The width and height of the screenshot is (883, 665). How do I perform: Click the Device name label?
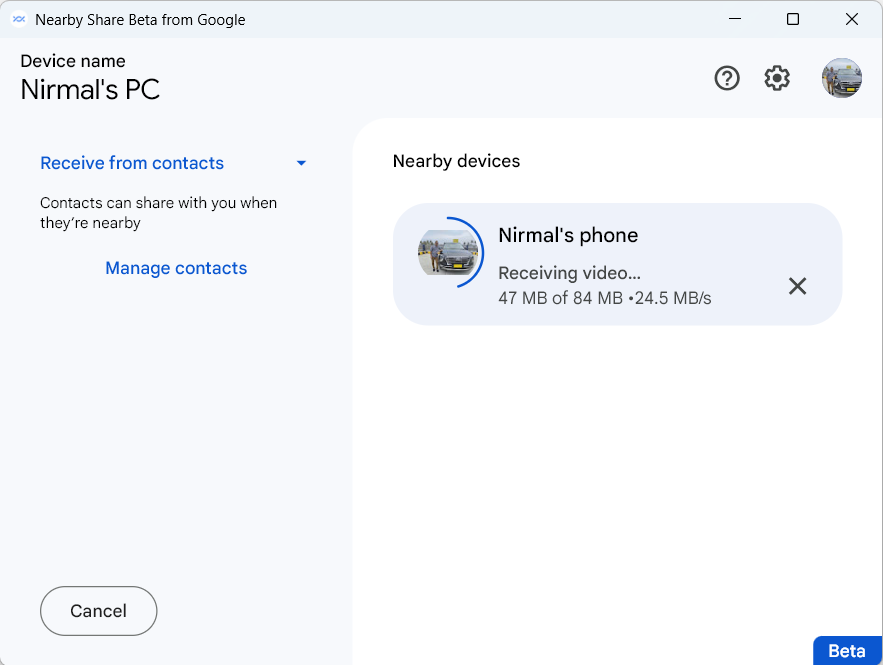pyautogui.click(x=73, y=61)
